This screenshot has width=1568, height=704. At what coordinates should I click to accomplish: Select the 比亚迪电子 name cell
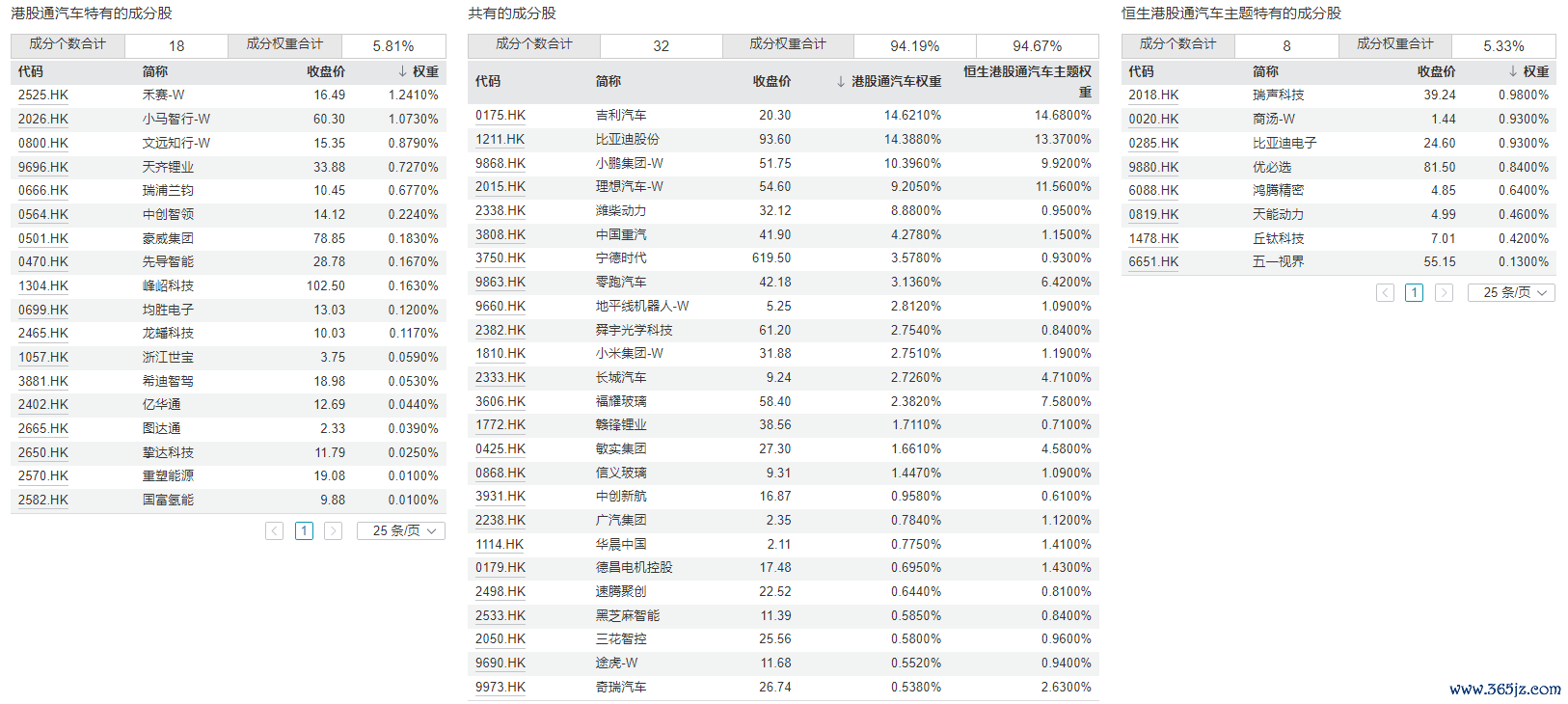point(1284,143)
